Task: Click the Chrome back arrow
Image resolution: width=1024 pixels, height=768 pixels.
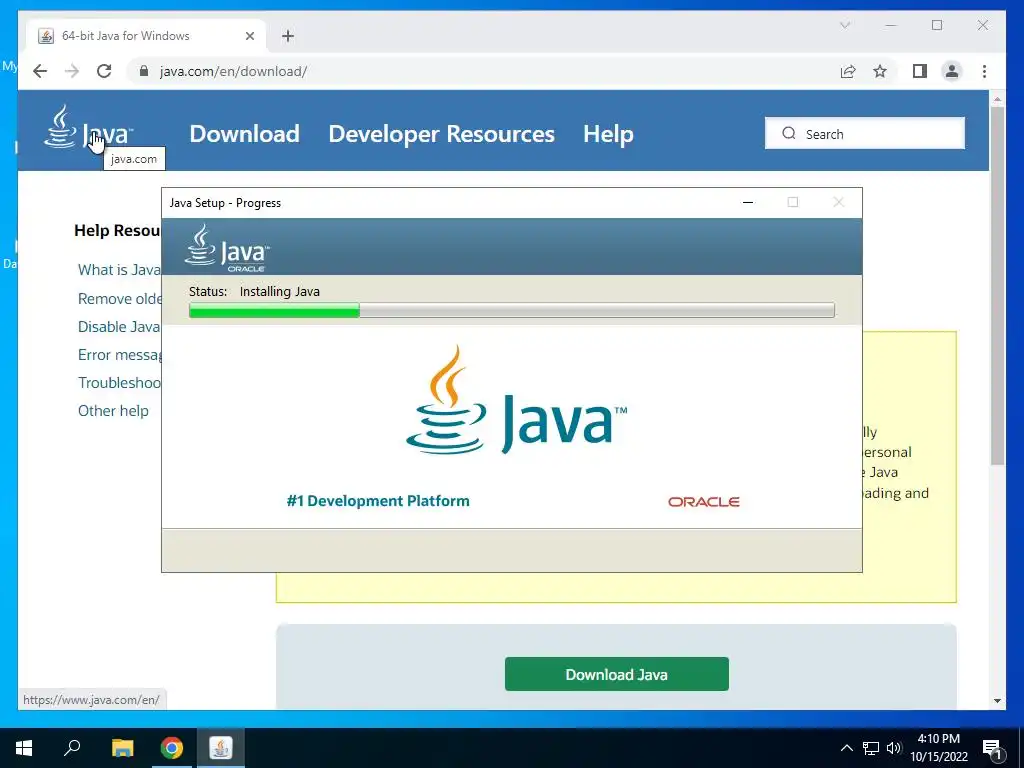Action: click(40, 71)
